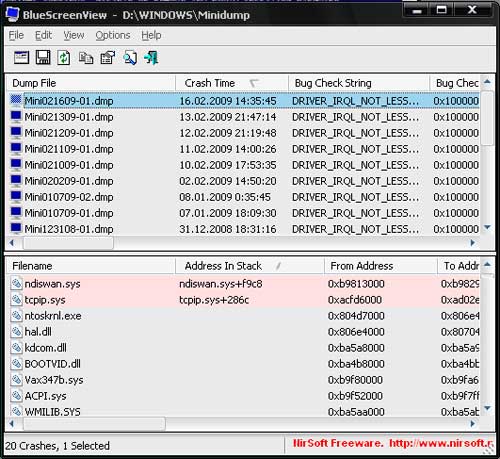Open the Options menu
The width and height of the screenshot is (500, 459).
click(113, 35)
